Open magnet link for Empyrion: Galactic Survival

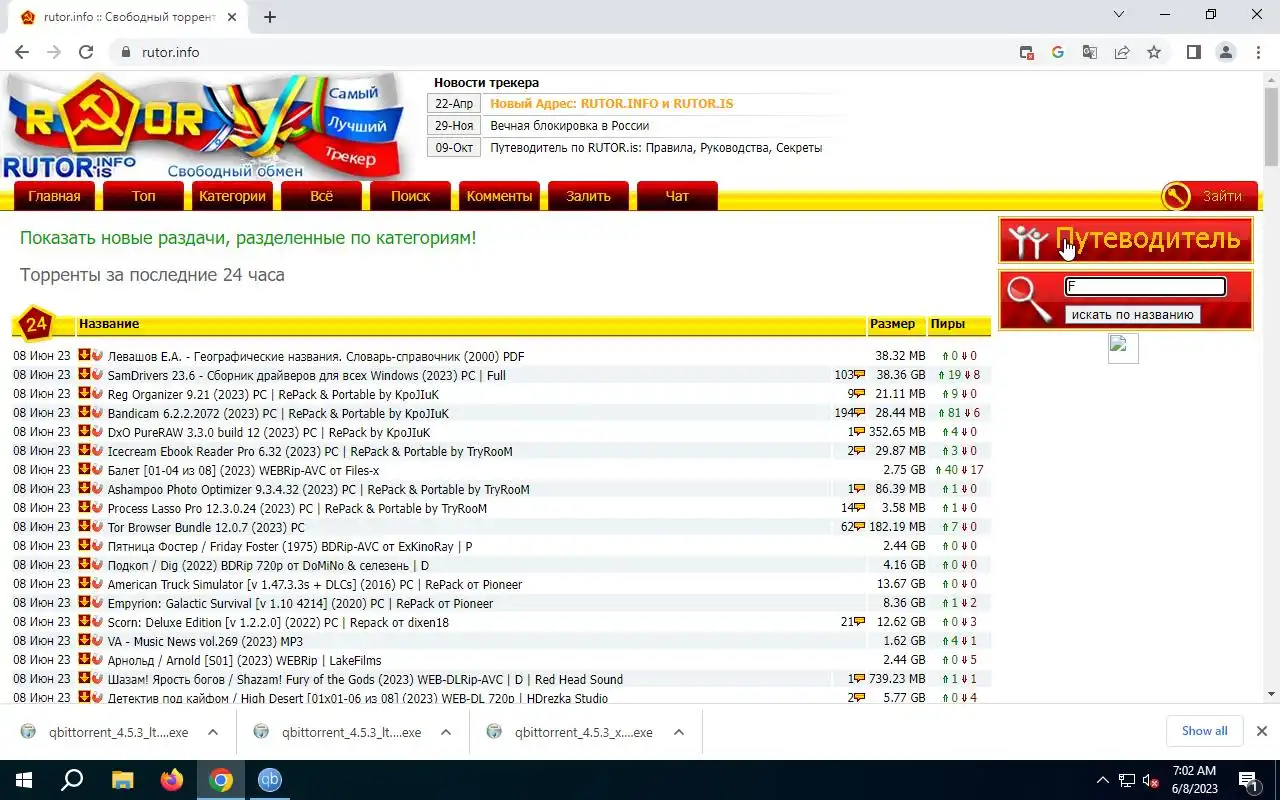coord(98,603)
